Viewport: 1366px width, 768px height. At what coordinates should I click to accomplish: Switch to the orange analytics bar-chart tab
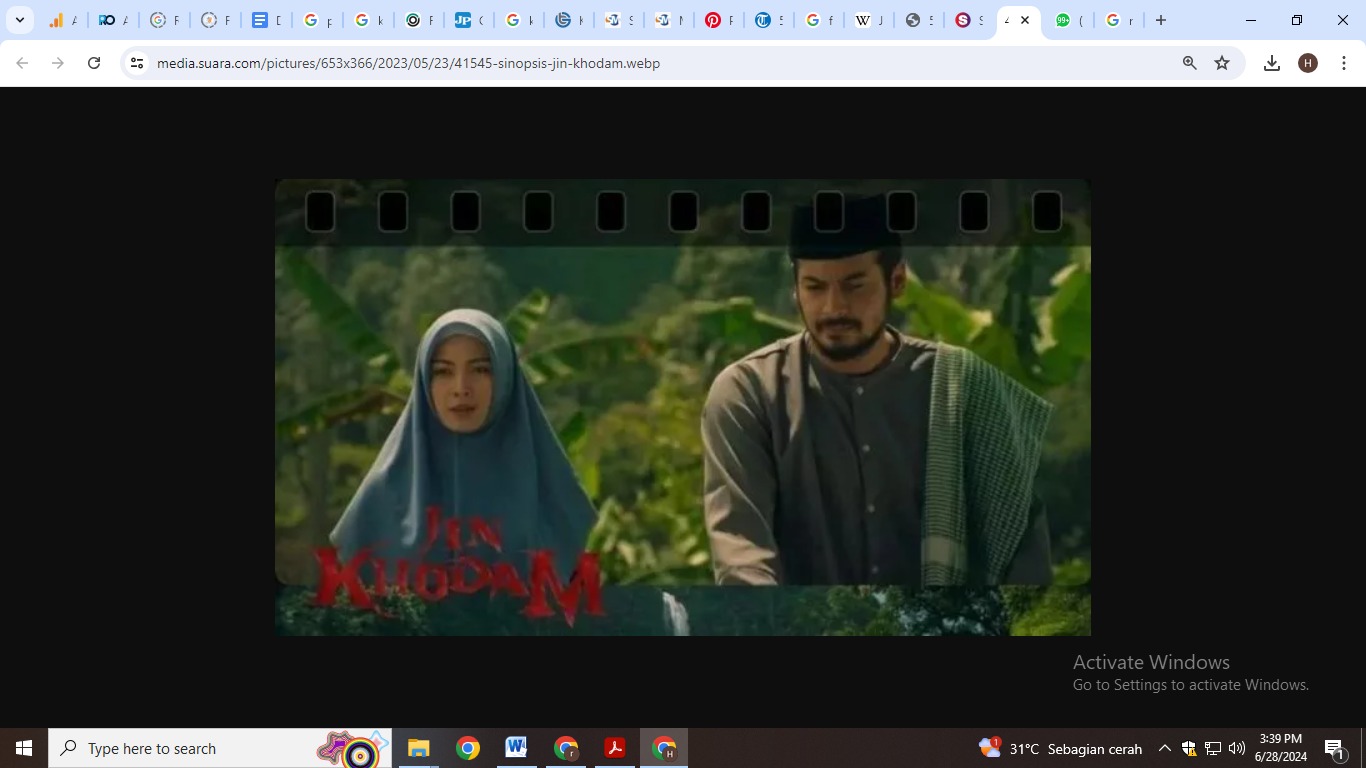[x=63, y=20]
